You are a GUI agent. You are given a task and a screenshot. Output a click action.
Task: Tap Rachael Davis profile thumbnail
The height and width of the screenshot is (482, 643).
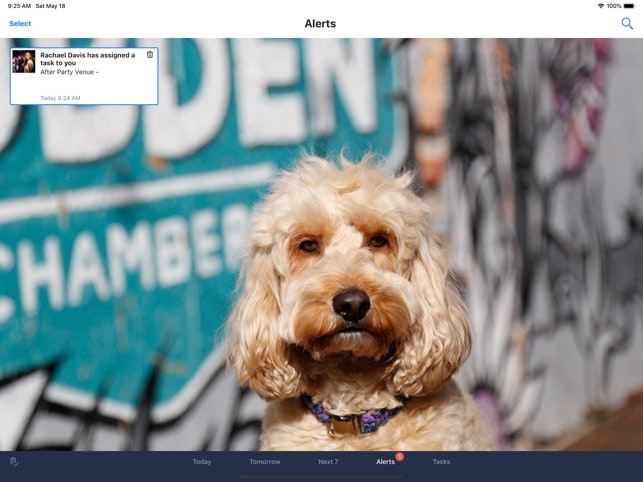(24, 62)
